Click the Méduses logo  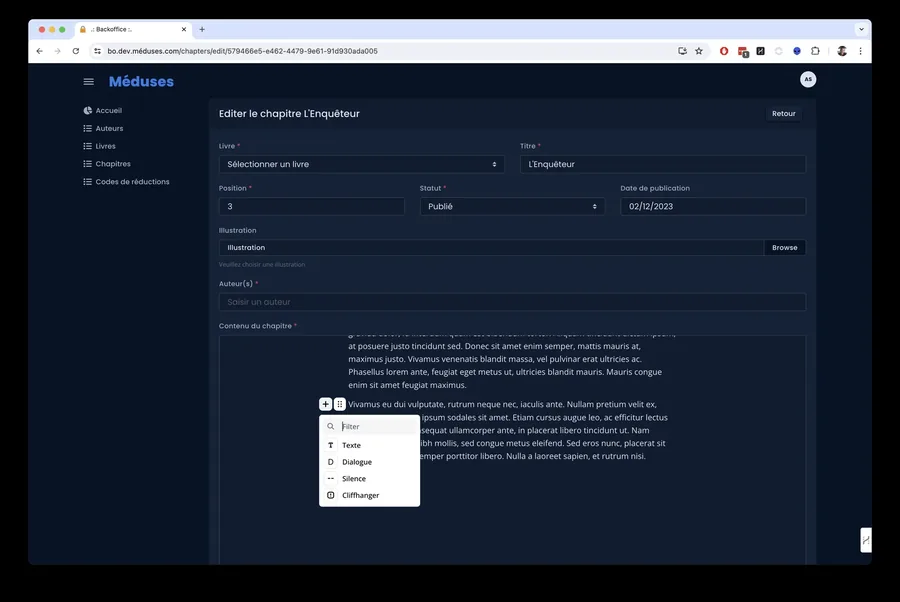[141, 81]
